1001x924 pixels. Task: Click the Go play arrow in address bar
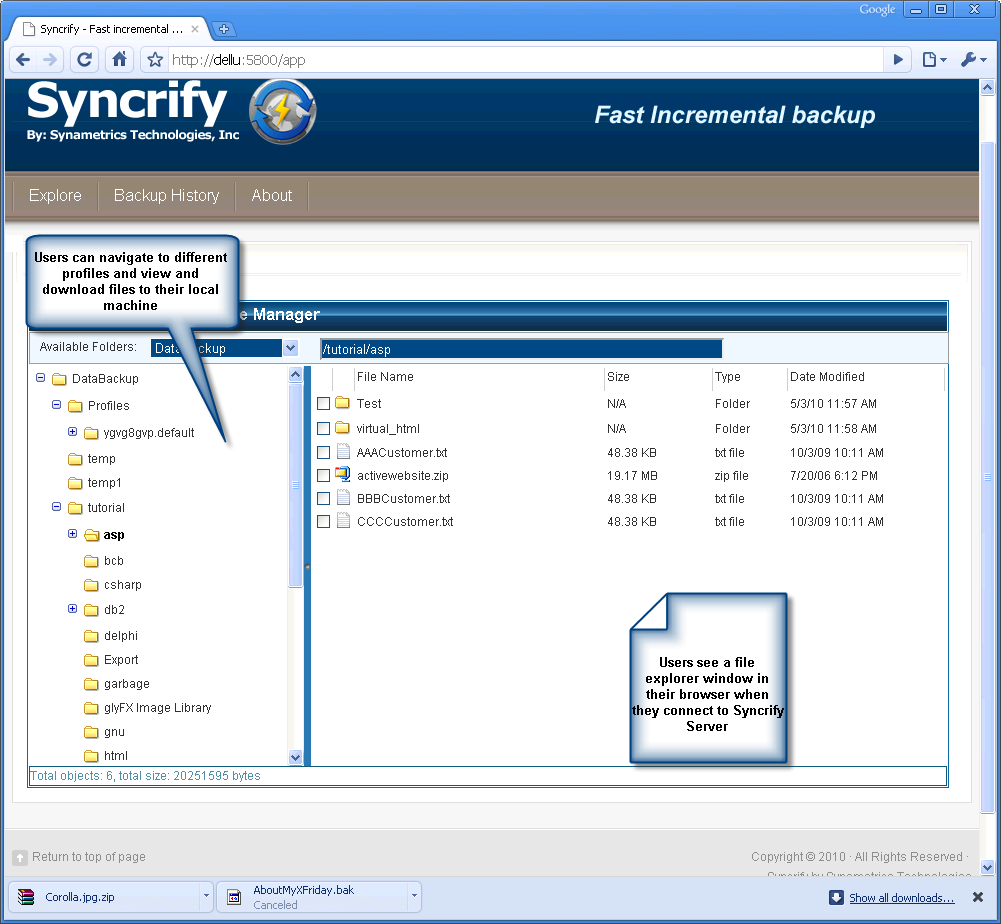[898, 60]
